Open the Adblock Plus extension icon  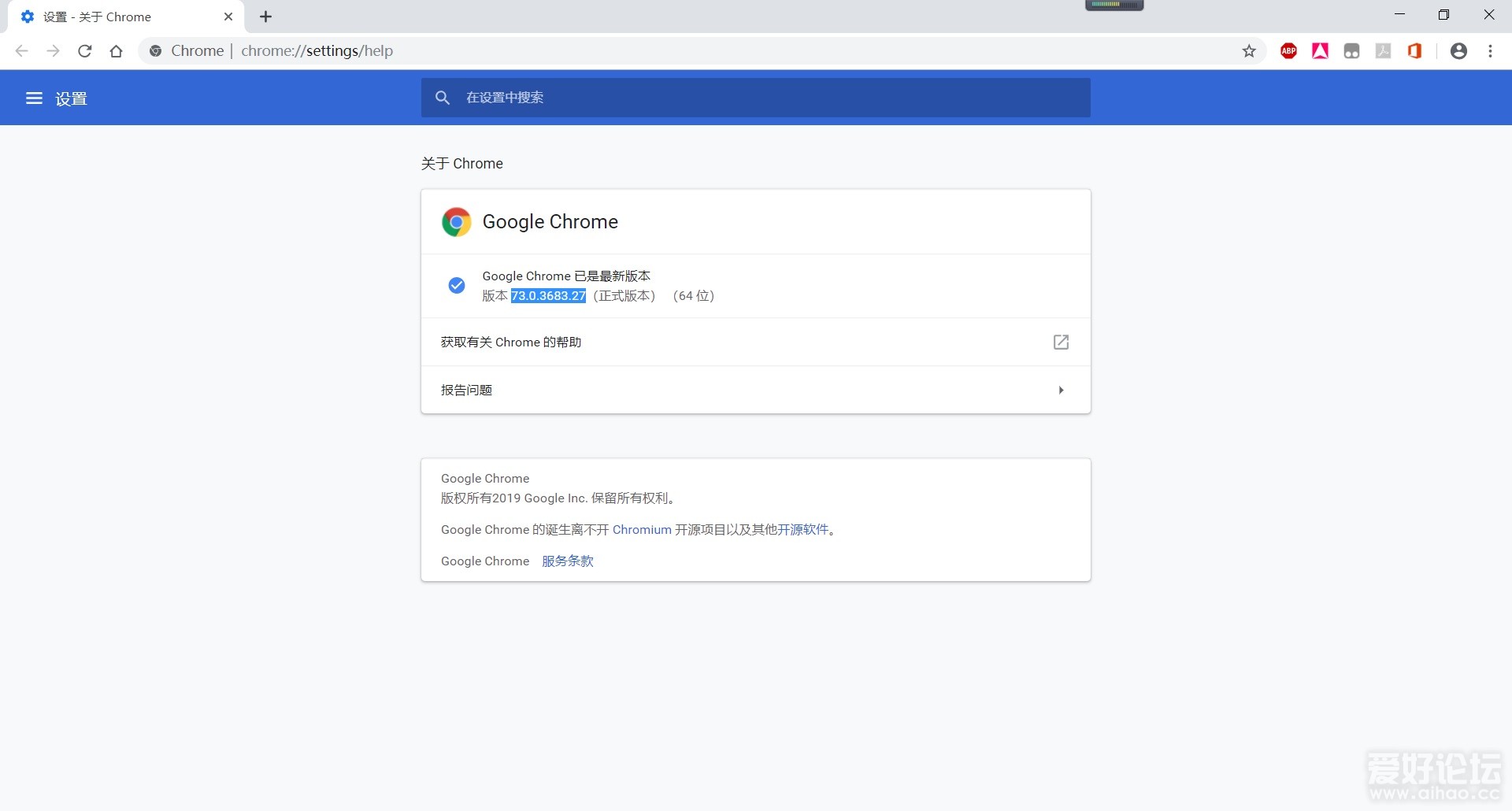[x=1289, y=51]
